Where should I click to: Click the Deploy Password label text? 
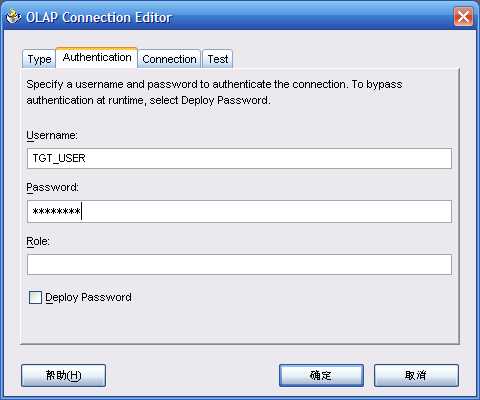coord(88,297)
